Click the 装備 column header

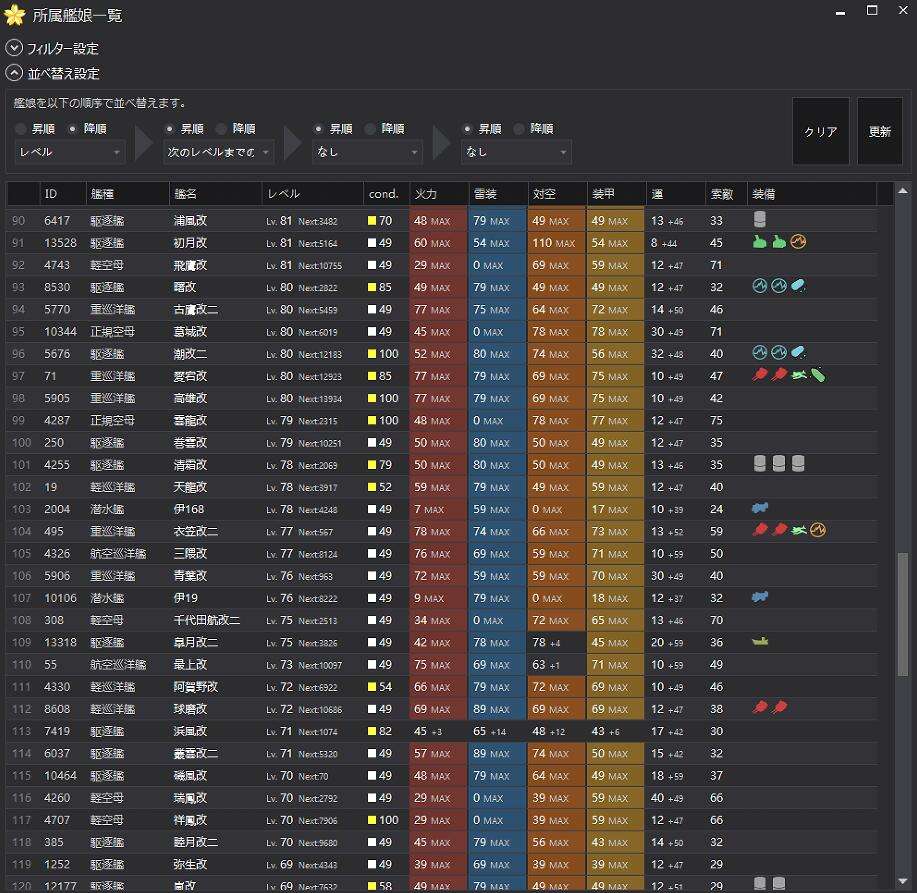pos(812,194)
